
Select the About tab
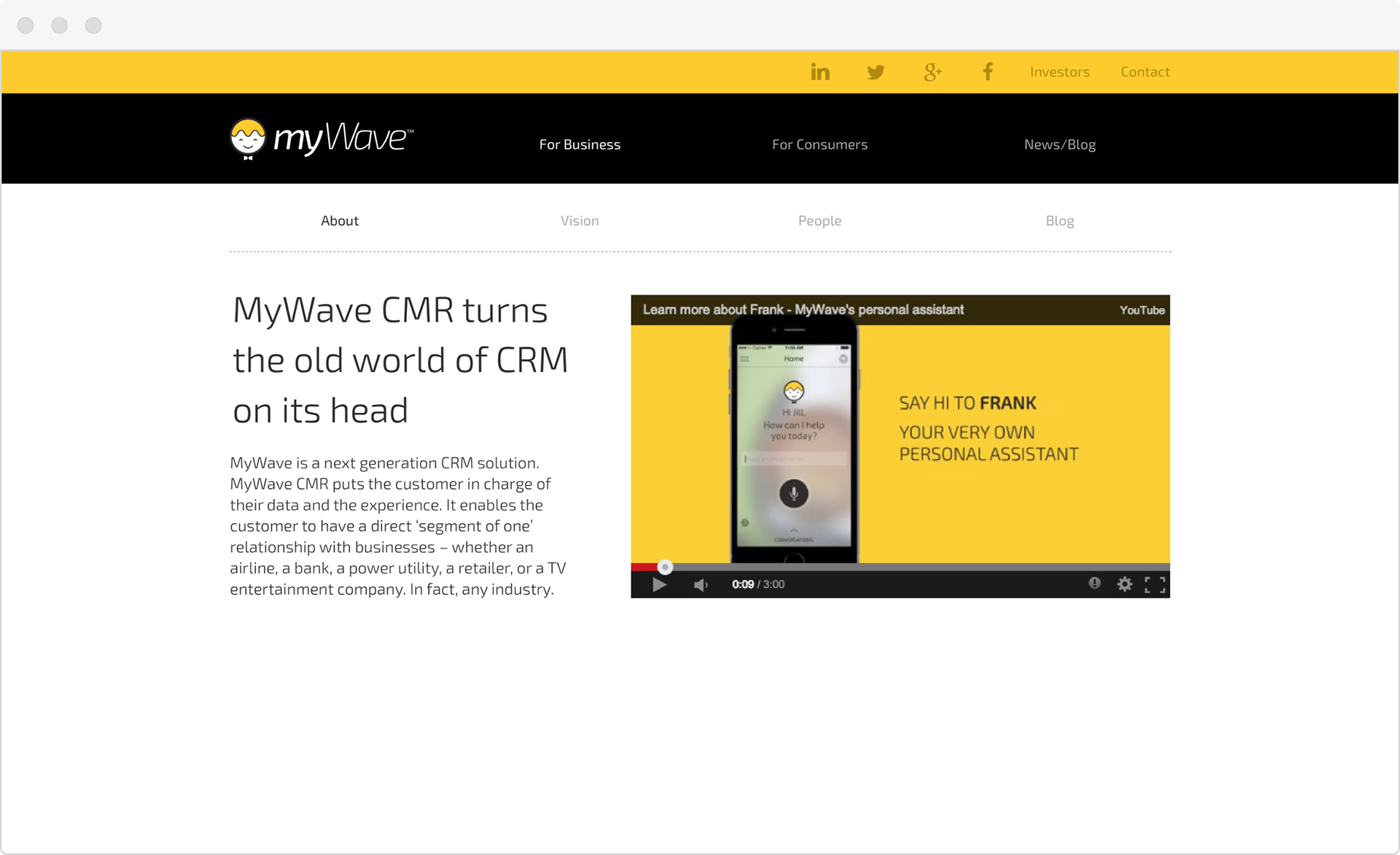340,220
